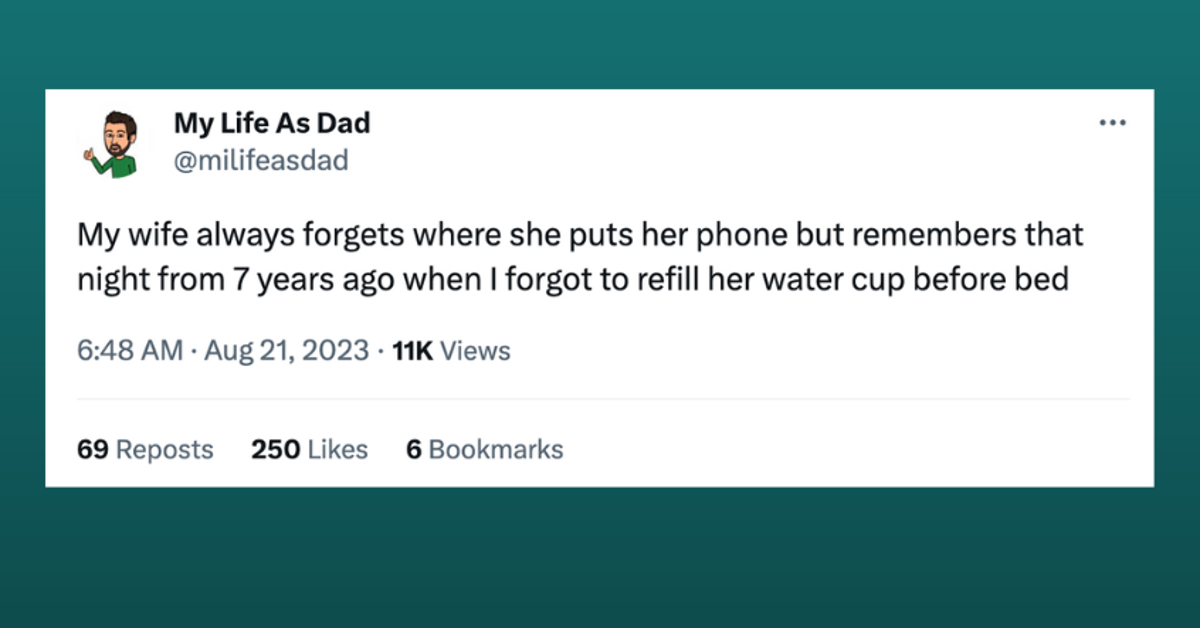
Task: Open the 250 Likes list
Action: 309,449
